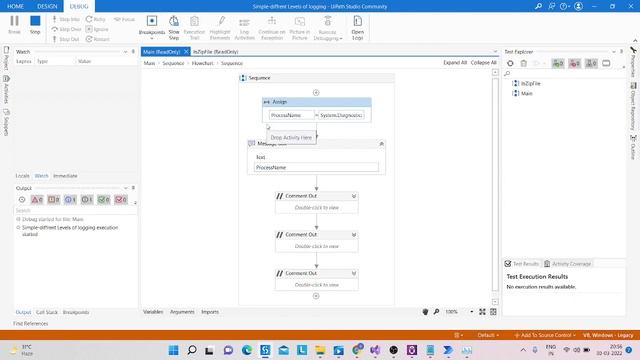This screenshot has height=360, width=640.
Task: Collapse the Message Box activity
Action: click(381, 144)
